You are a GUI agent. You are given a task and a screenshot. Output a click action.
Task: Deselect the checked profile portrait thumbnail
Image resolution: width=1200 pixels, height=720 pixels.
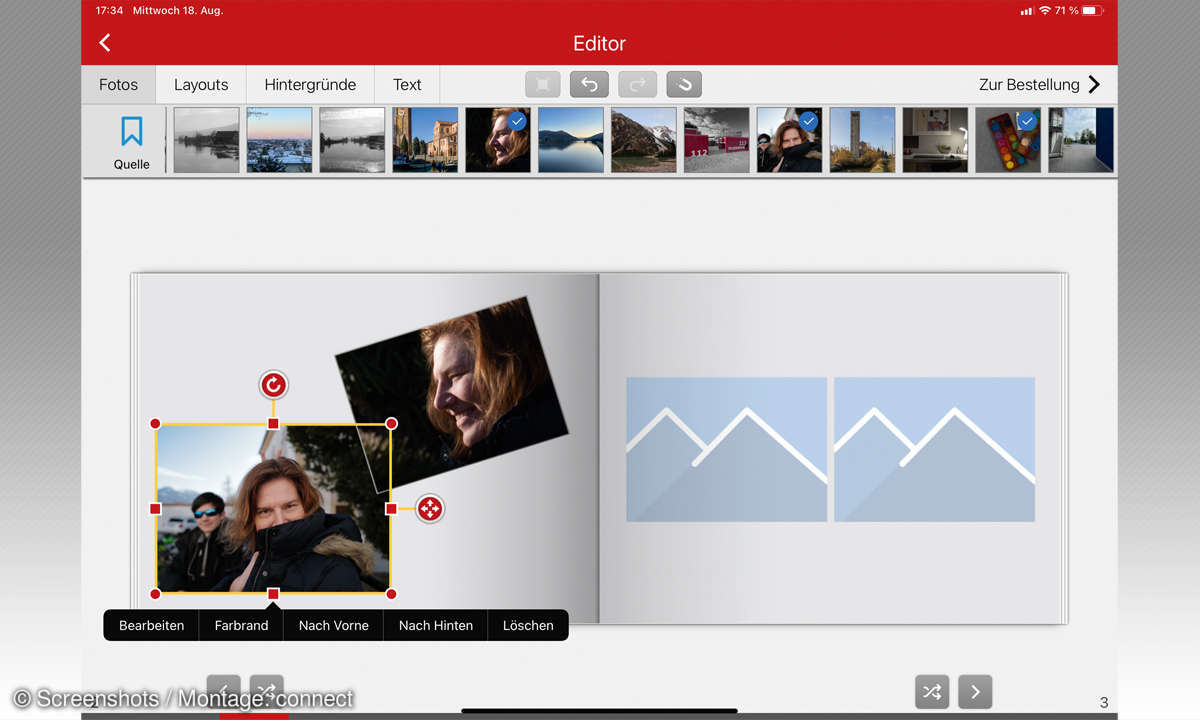click(498, 140)
